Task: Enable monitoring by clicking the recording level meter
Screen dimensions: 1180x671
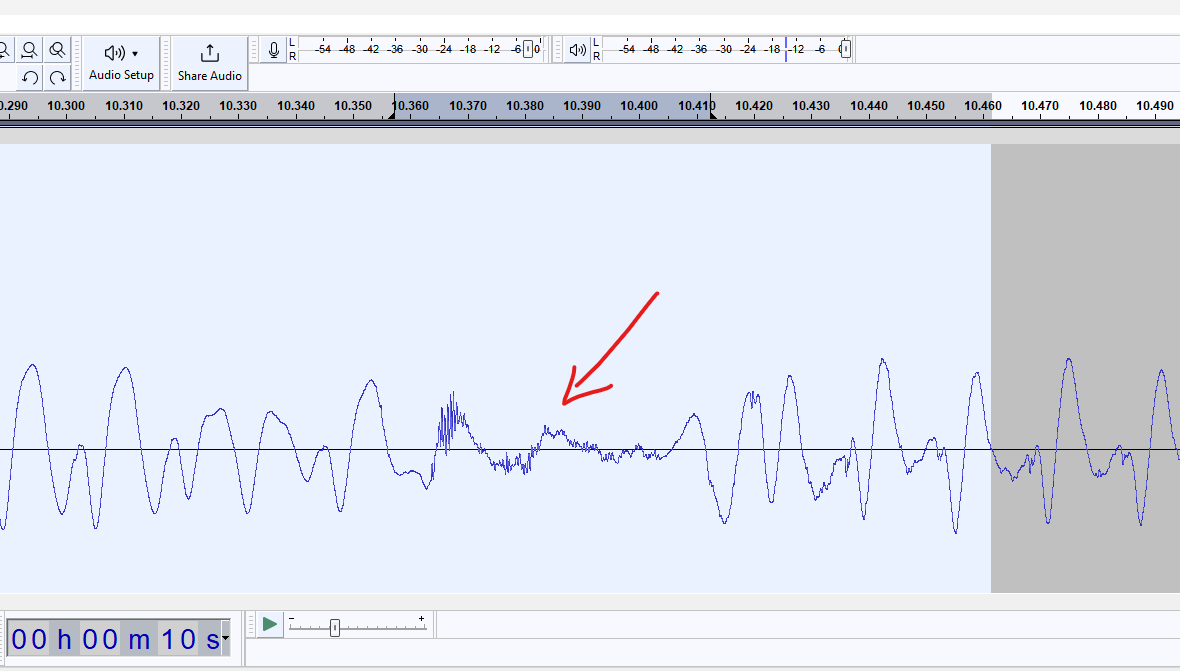Action: coord(420,48)
